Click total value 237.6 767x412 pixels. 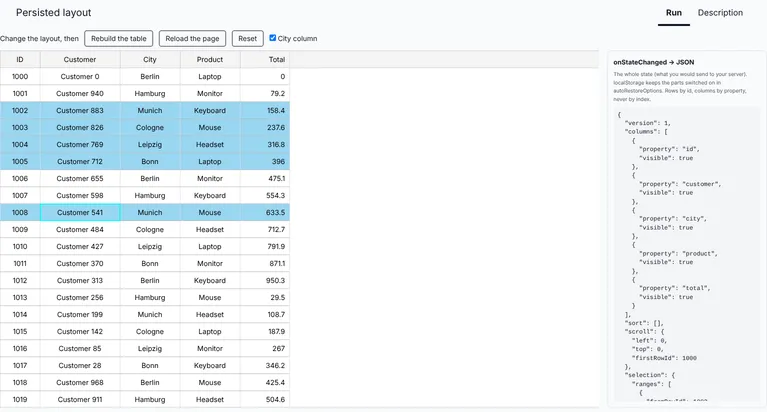(265, 127)
